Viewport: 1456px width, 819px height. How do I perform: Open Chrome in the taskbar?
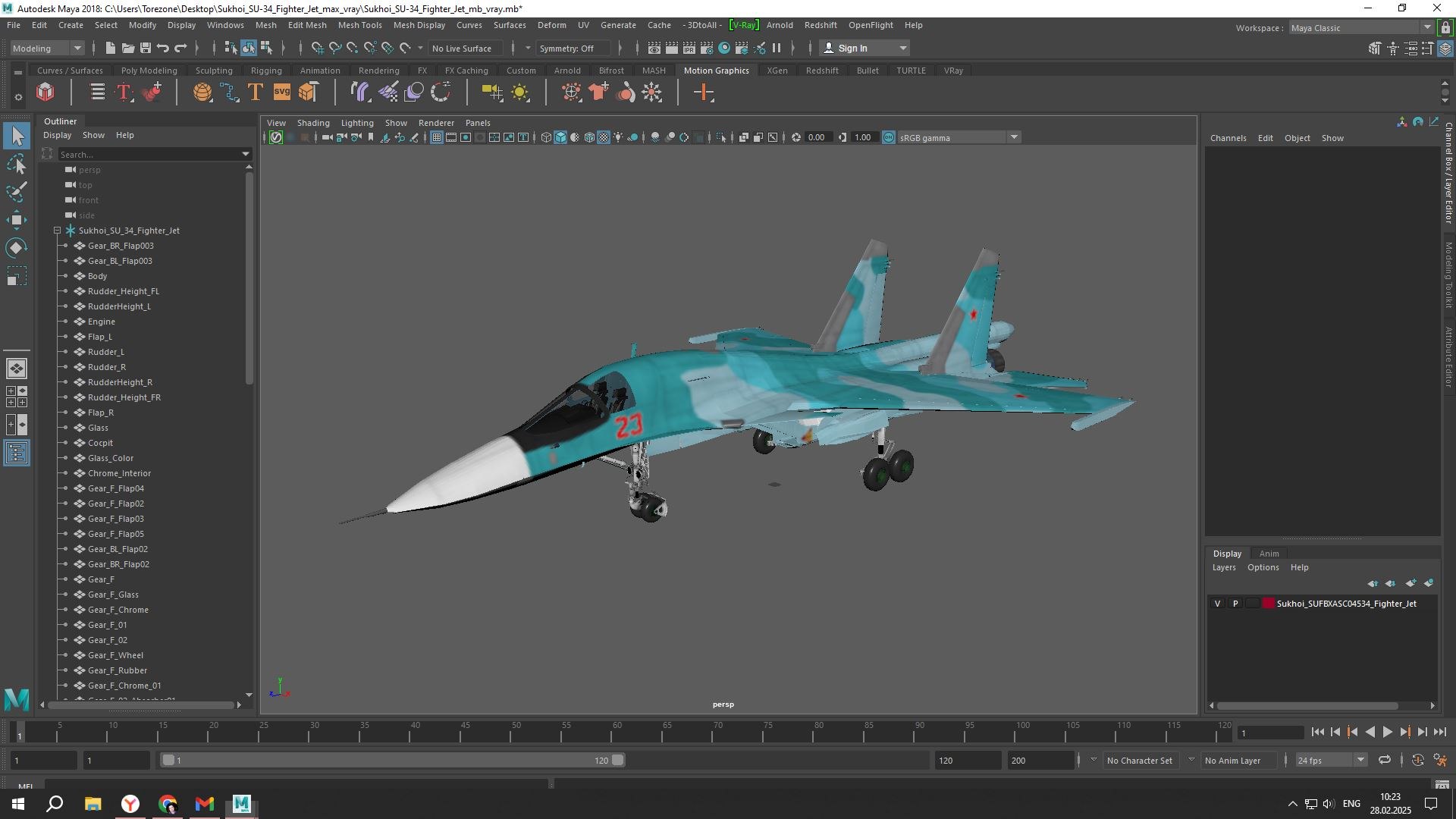(168, 804)
